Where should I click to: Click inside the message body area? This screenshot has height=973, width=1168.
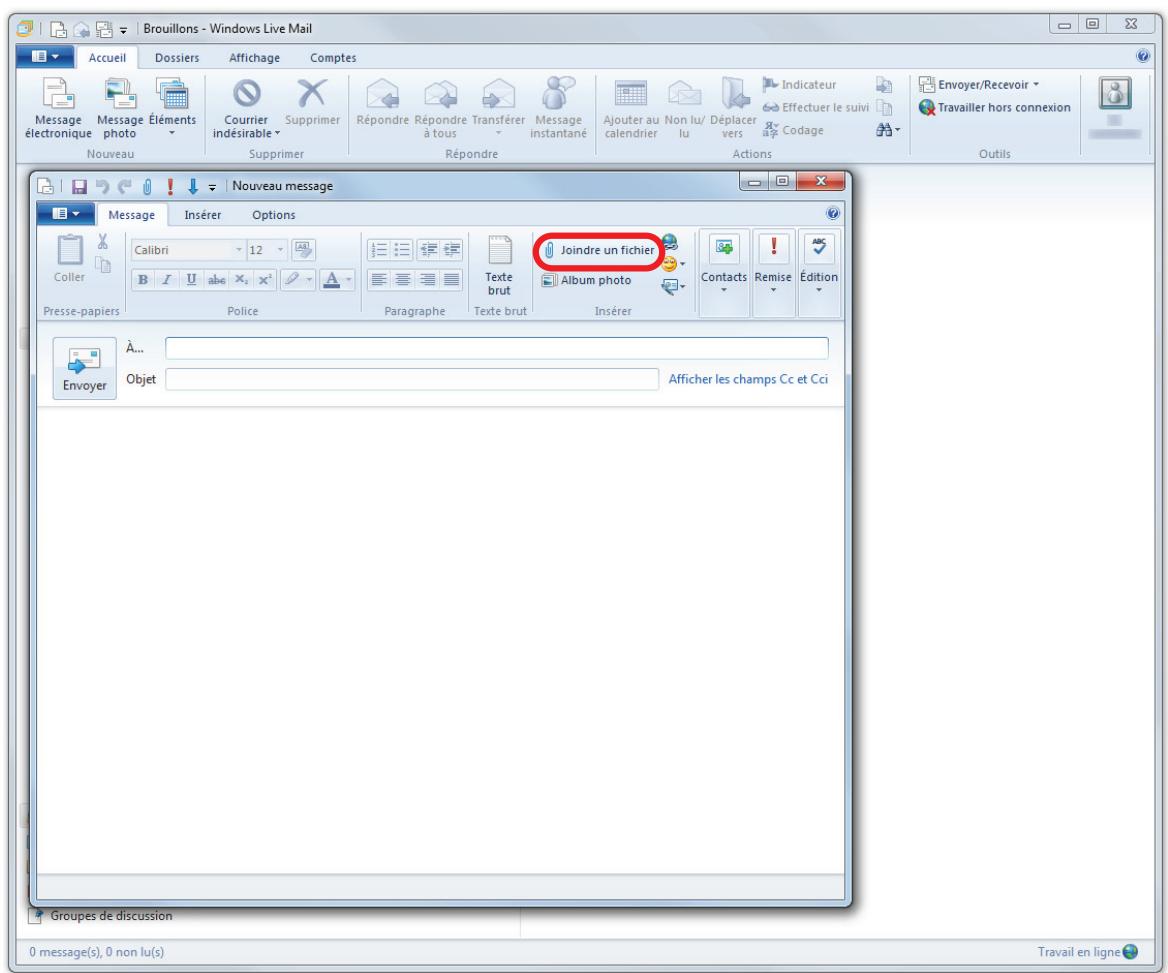pos(440,641)
